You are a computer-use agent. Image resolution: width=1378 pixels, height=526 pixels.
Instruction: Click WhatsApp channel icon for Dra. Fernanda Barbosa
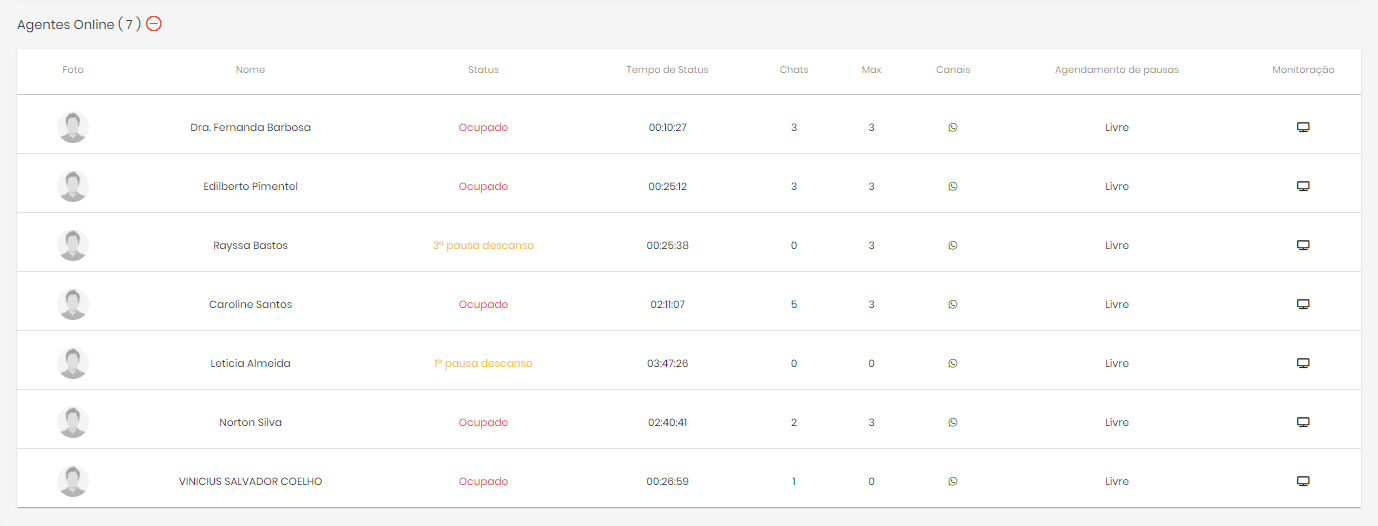953,127
